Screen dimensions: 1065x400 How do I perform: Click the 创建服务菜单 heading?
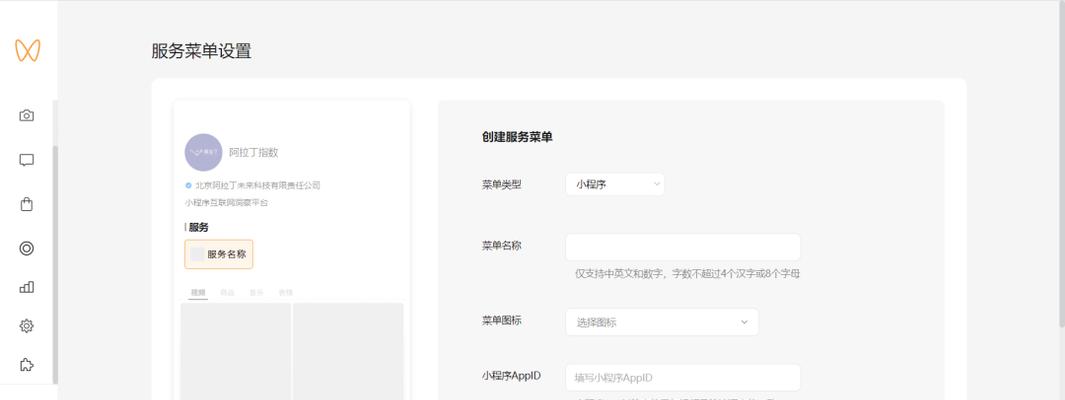517,137
